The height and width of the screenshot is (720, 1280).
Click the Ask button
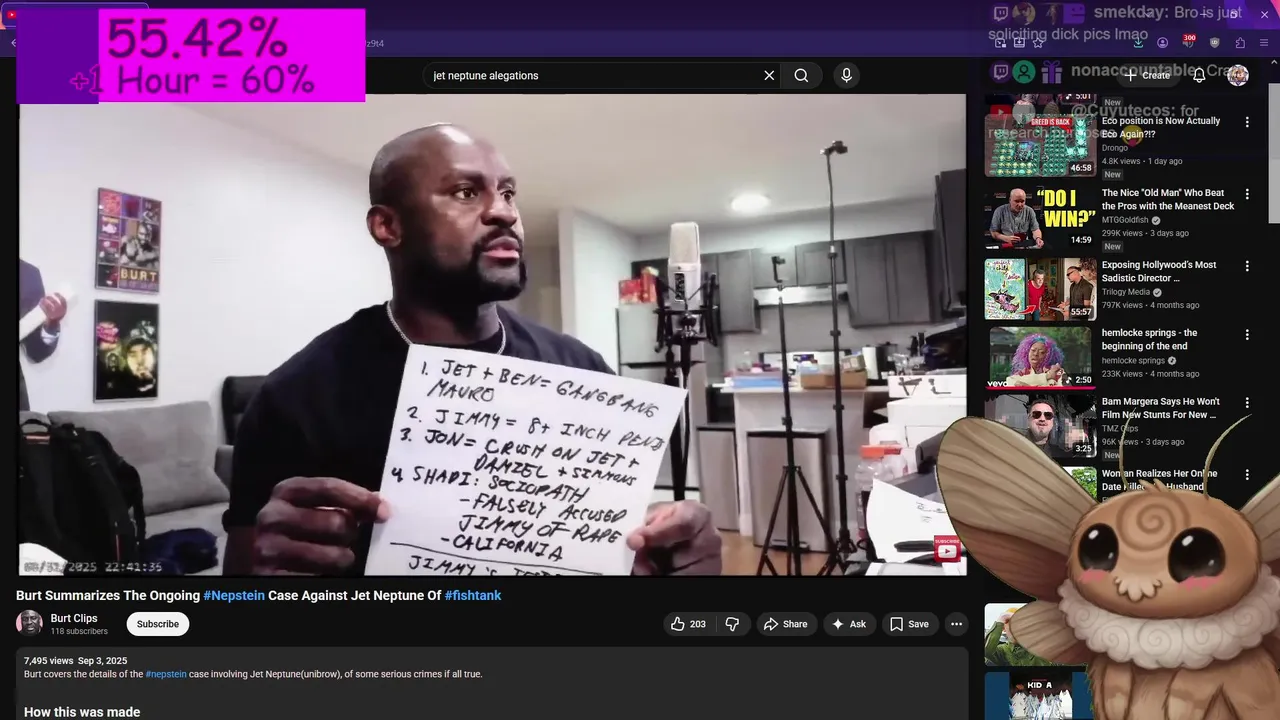(849, 624)
